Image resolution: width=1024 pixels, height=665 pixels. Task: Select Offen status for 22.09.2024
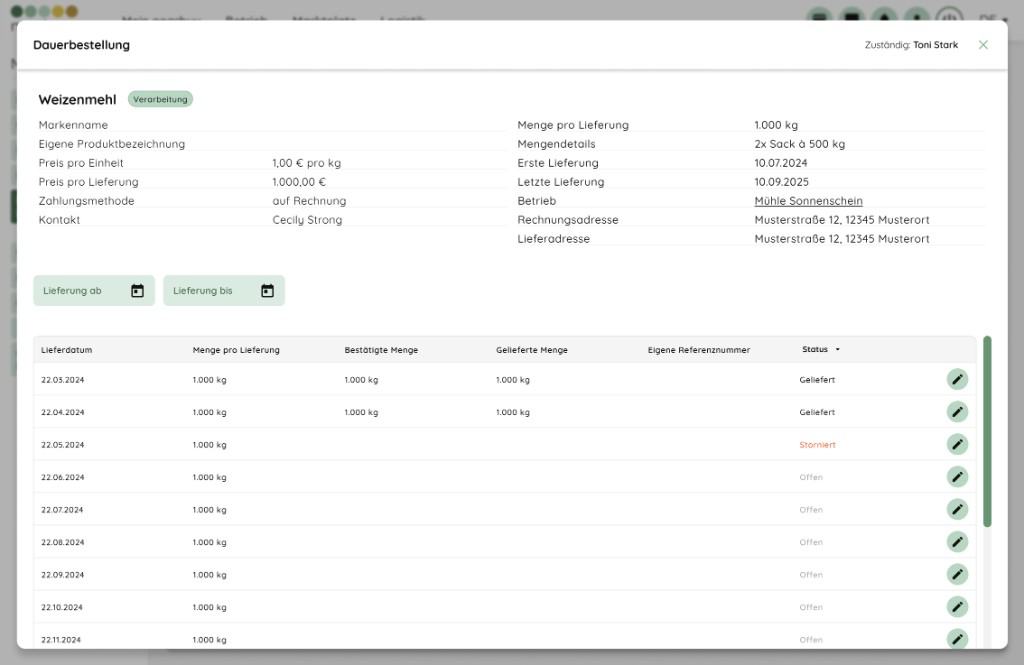tap(810, 575)
